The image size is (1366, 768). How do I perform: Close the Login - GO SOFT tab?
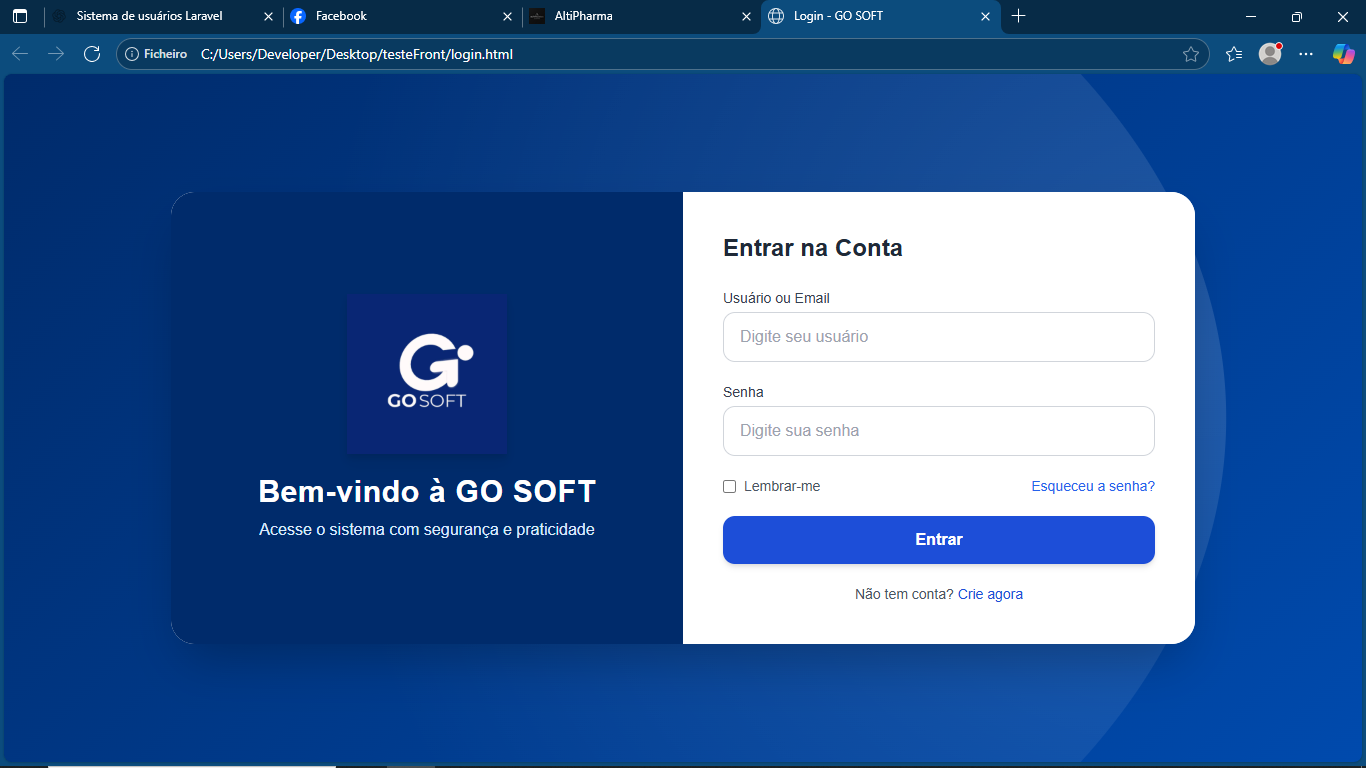985,16
